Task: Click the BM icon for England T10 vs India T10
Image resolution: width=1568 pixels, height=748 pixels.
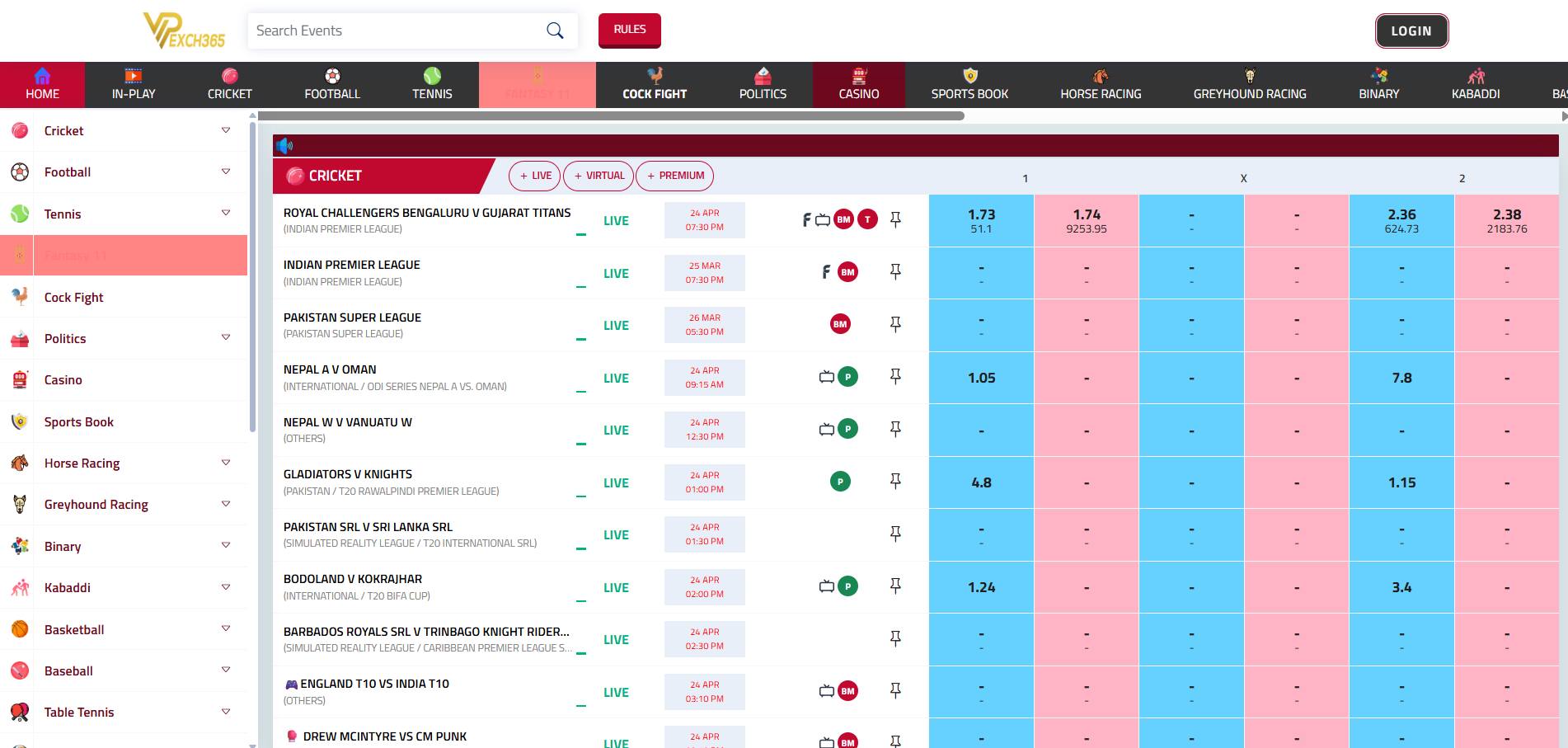Action: click(x=847, y=691)
